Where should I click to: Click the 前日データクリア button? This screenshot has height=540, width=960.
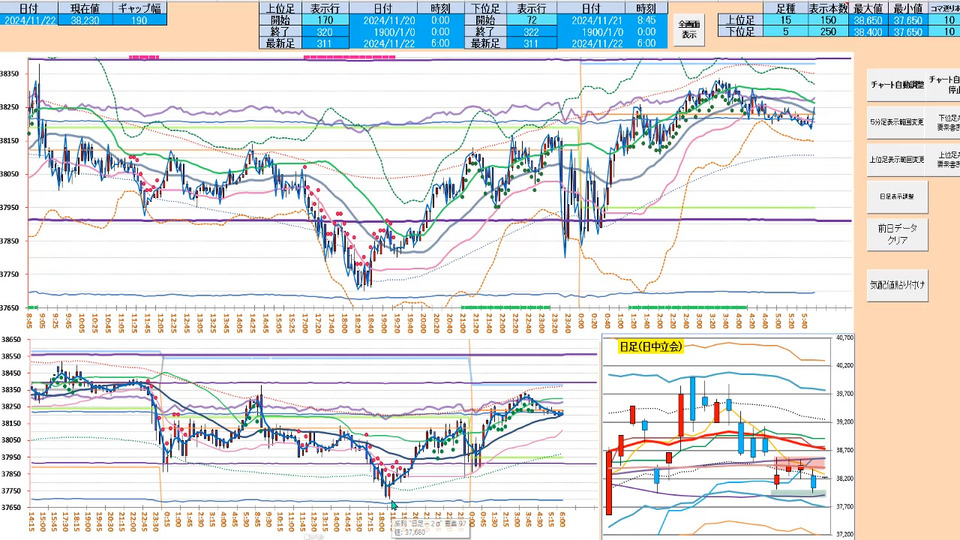(897, 234)
